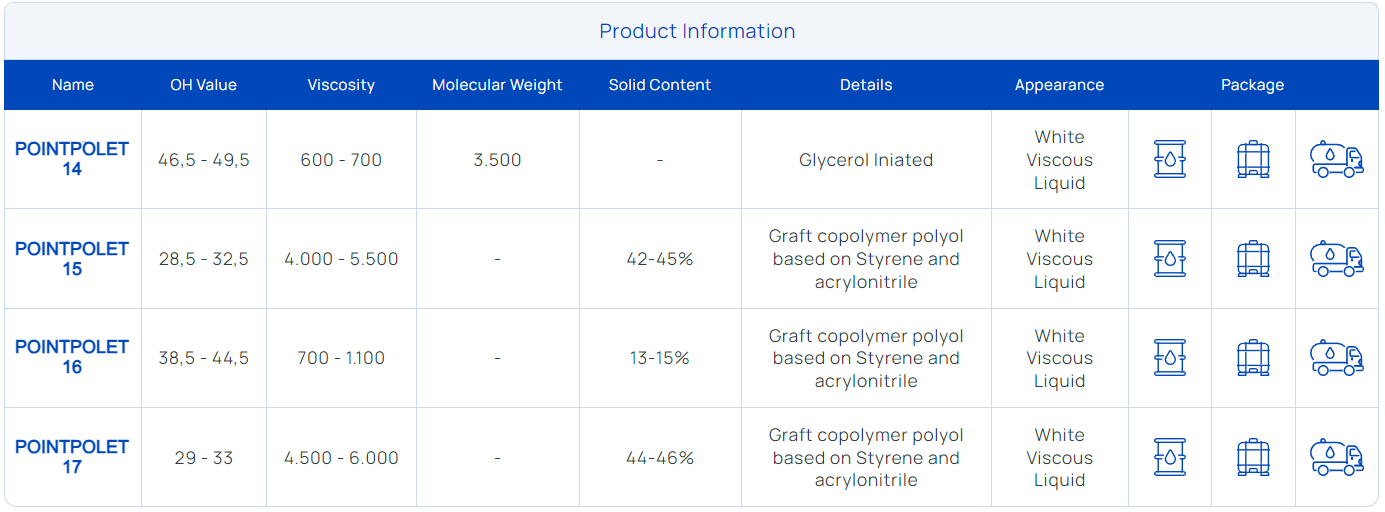Click the Viscosity column header
Viewport: 1385px width, 512px height.
pos(341,85)
